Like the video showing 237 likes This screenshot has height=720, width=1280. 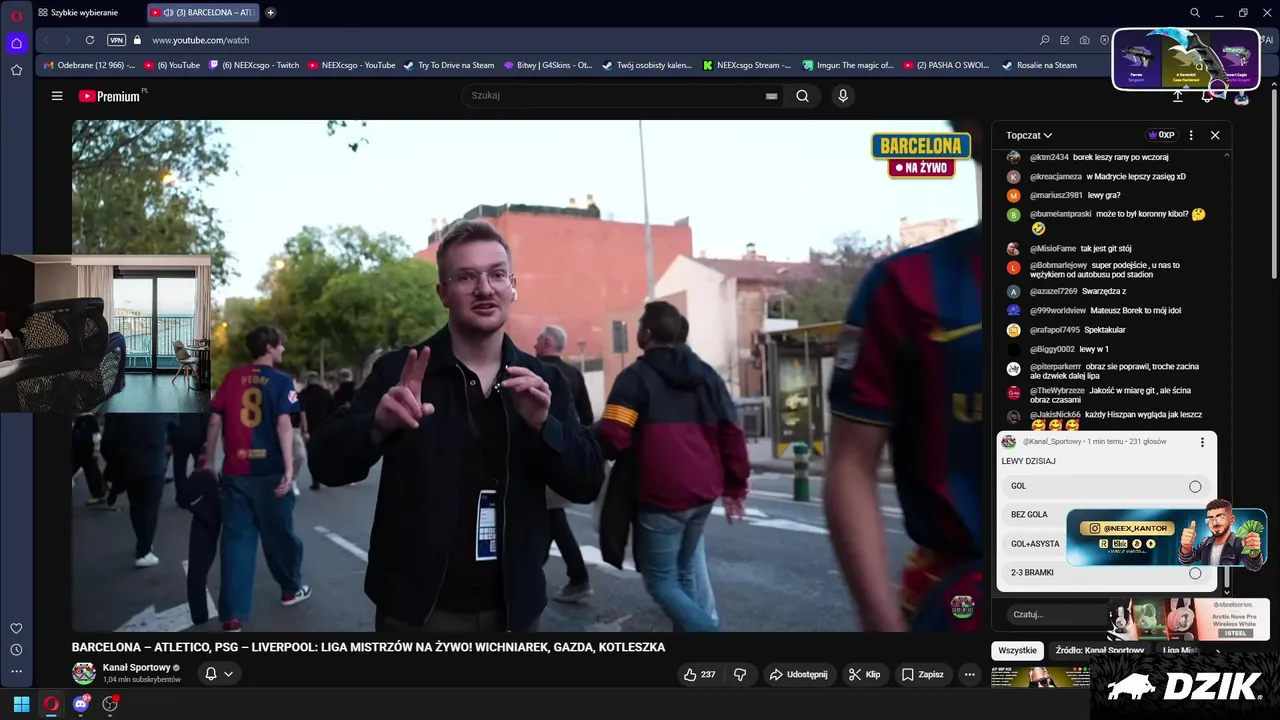(x=699, y=674)
